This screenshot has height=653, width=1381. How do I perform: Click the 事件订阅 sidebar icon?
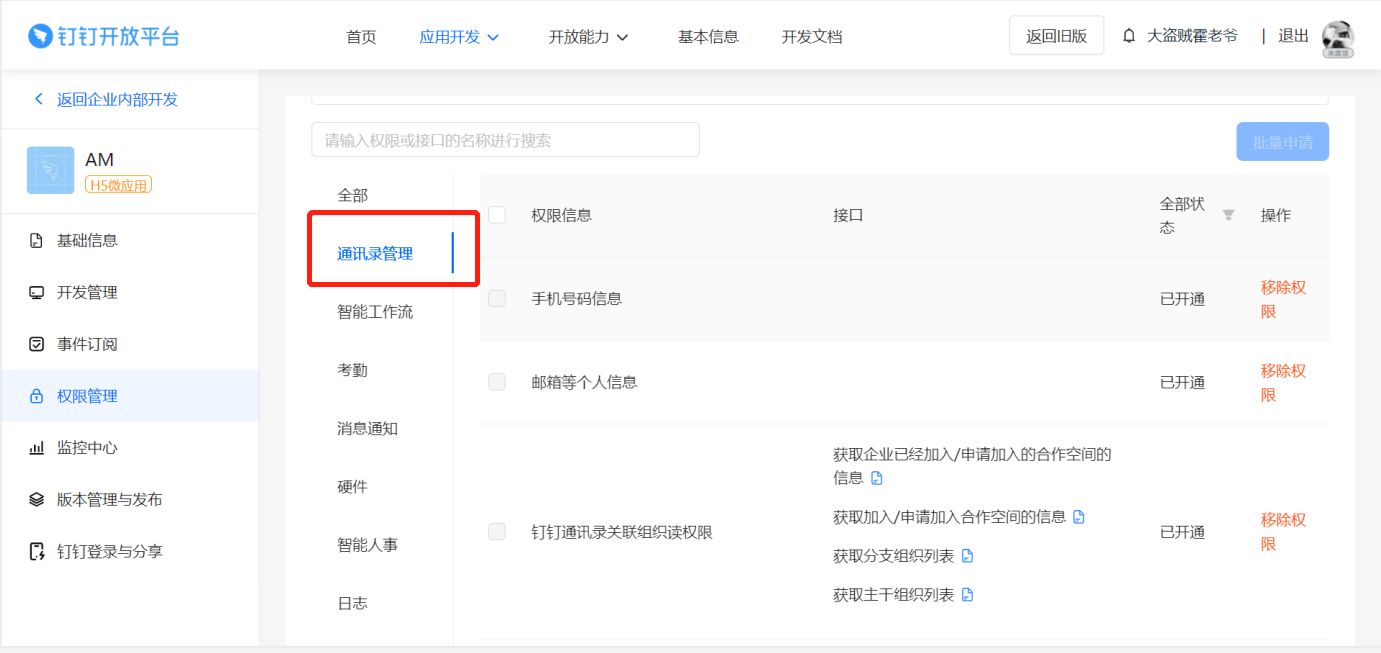(x=36, y=343)
